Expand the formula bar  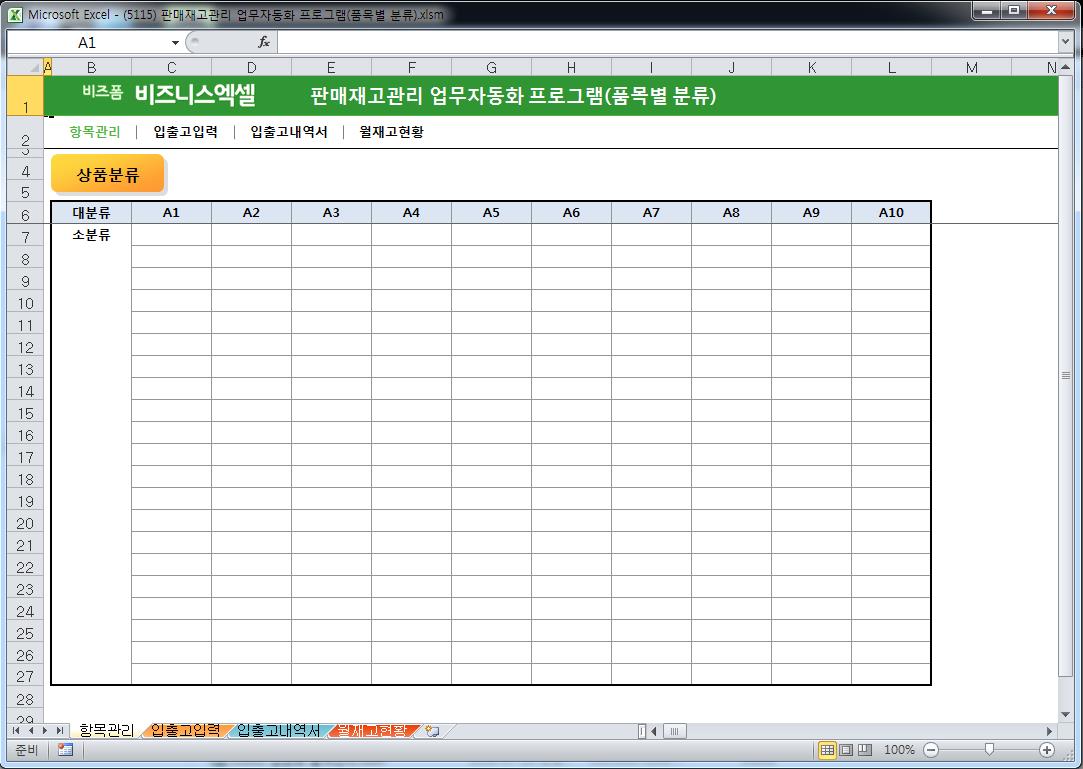pyautogui.click(x=1065, y=42)
